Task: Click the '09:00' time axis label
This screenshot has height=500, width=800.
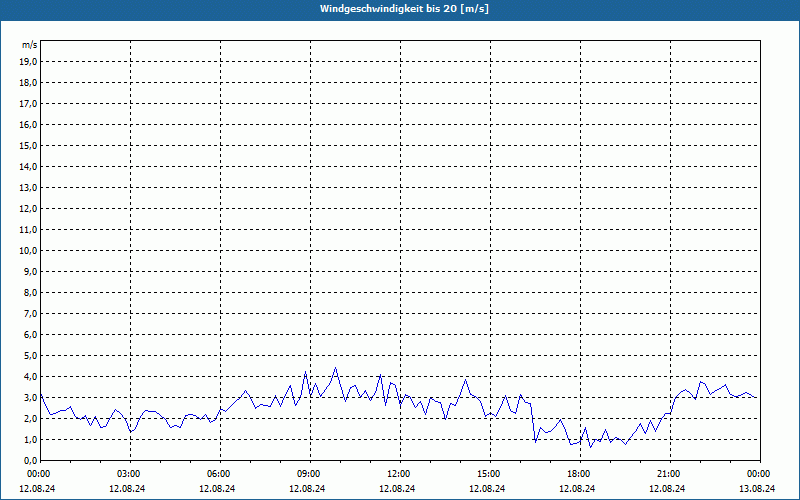Action: click(x=310, y=473)
